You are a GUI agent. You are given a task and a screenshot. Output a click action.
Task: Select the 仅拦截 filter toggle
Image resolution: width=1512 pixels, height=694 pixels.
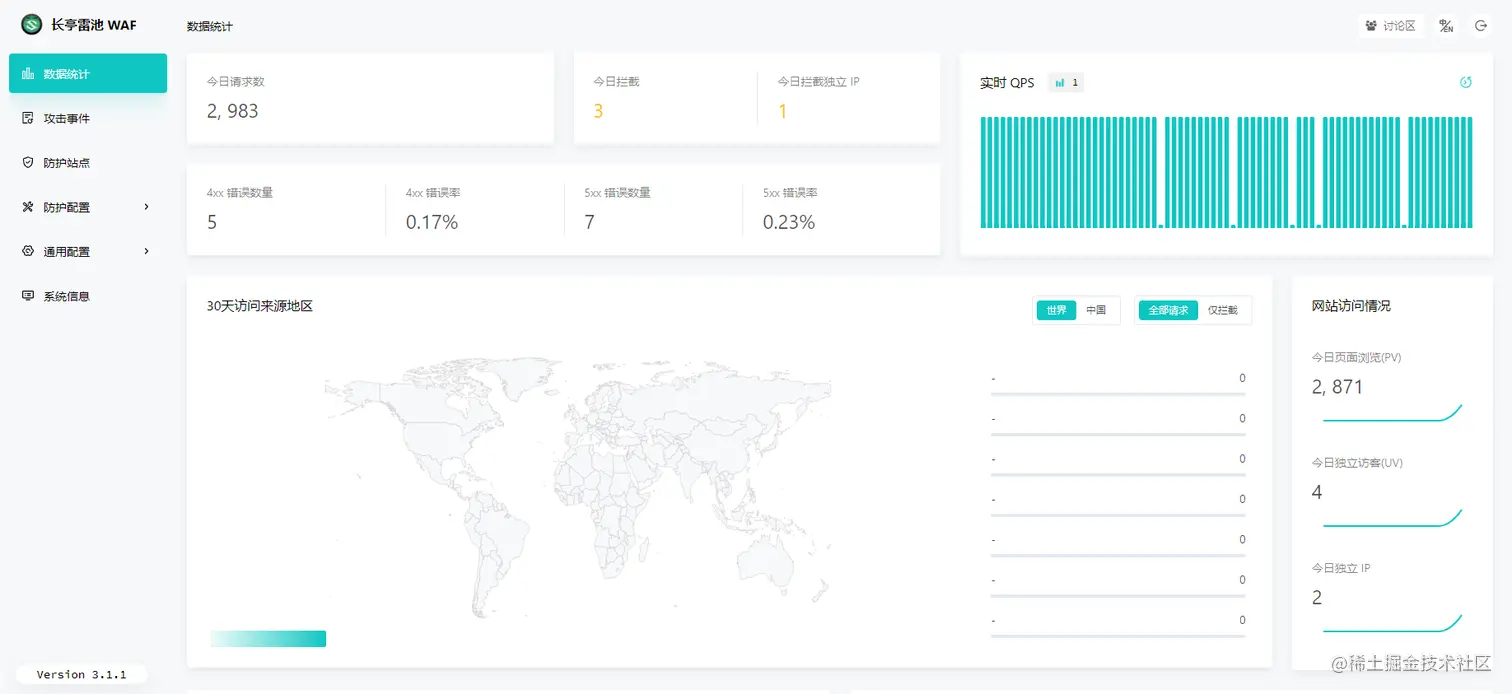click(x=1222, y=310)
